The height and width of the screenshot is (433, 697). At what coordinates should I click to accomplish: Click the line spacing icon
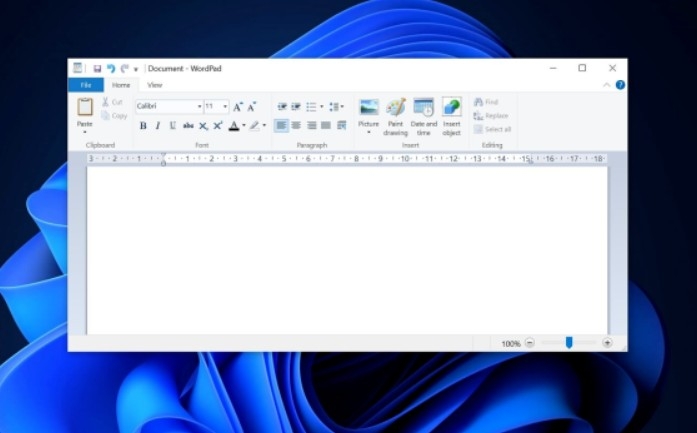pos(333,107)
